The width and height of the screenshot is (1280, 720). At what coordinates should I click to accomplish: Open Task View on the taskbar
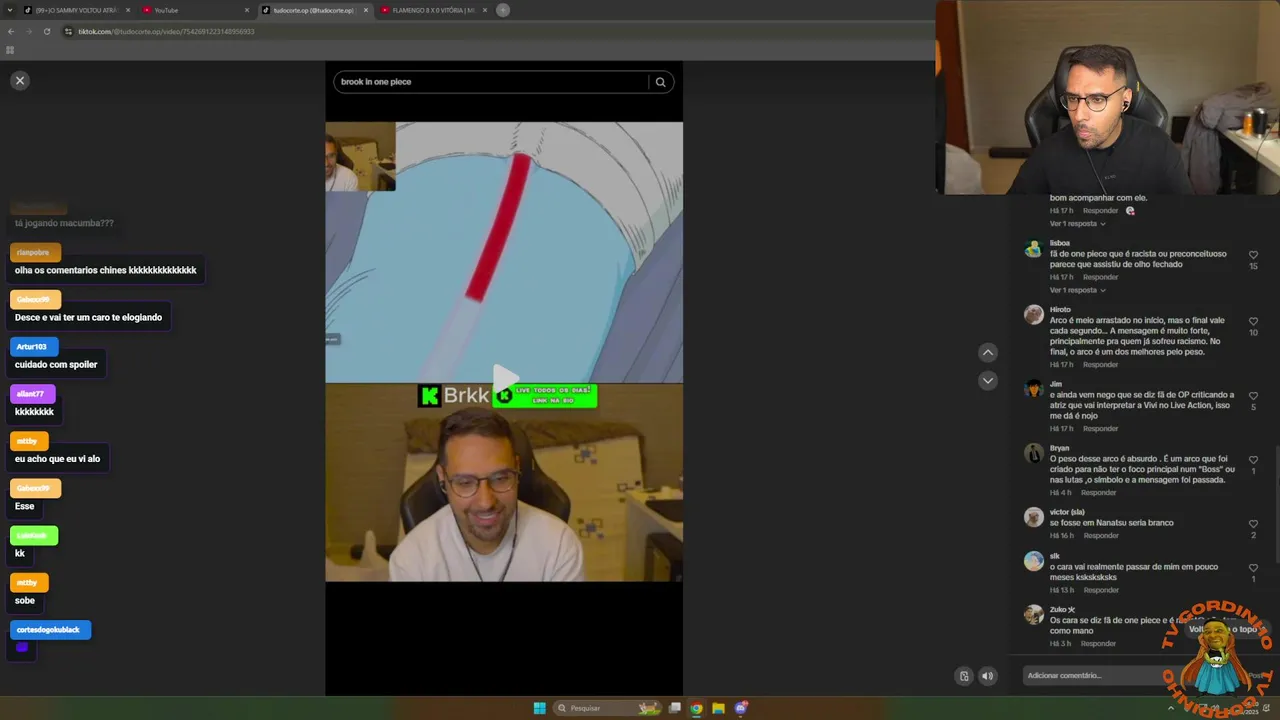click(675, 708)
